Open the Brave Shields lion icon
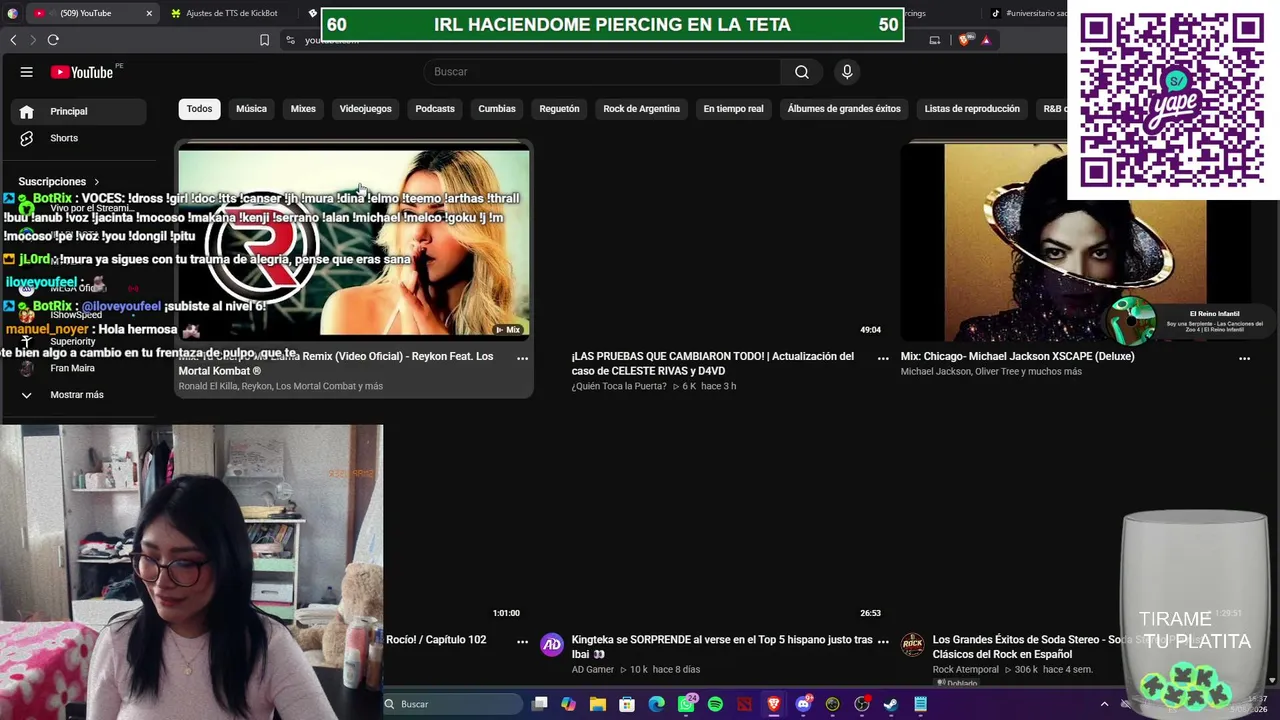This screenshot has height=720, width=1280. (964, 40)
